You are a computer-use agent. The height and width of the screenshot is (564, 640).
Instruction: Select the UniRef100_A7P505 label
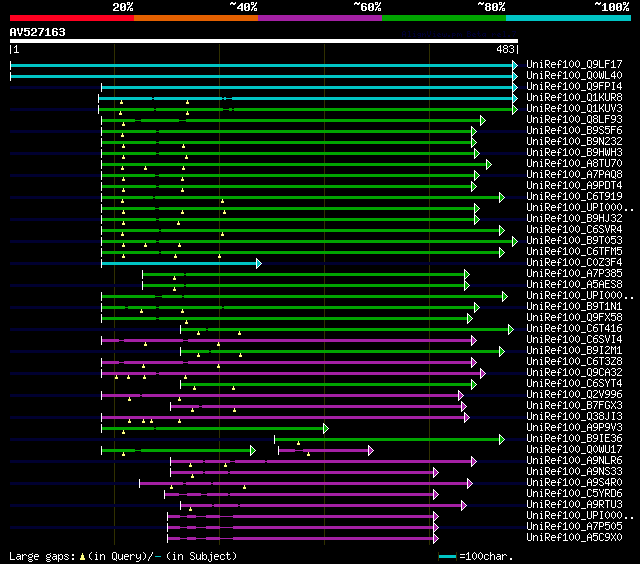coord(574,527)
